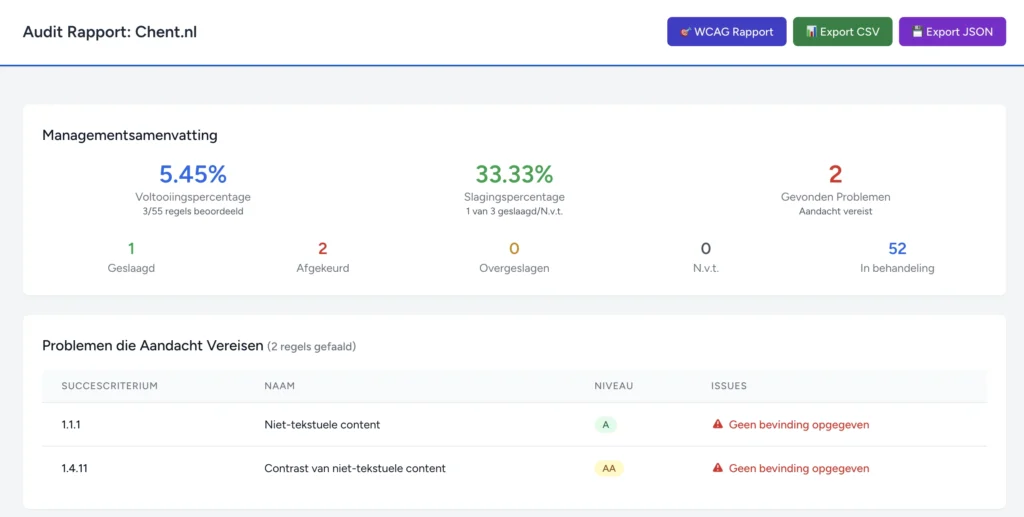Screen dimensions: 1024x517
Task: Click the 33.33% Slagingspercentage figure
Action: coord(514,175)
